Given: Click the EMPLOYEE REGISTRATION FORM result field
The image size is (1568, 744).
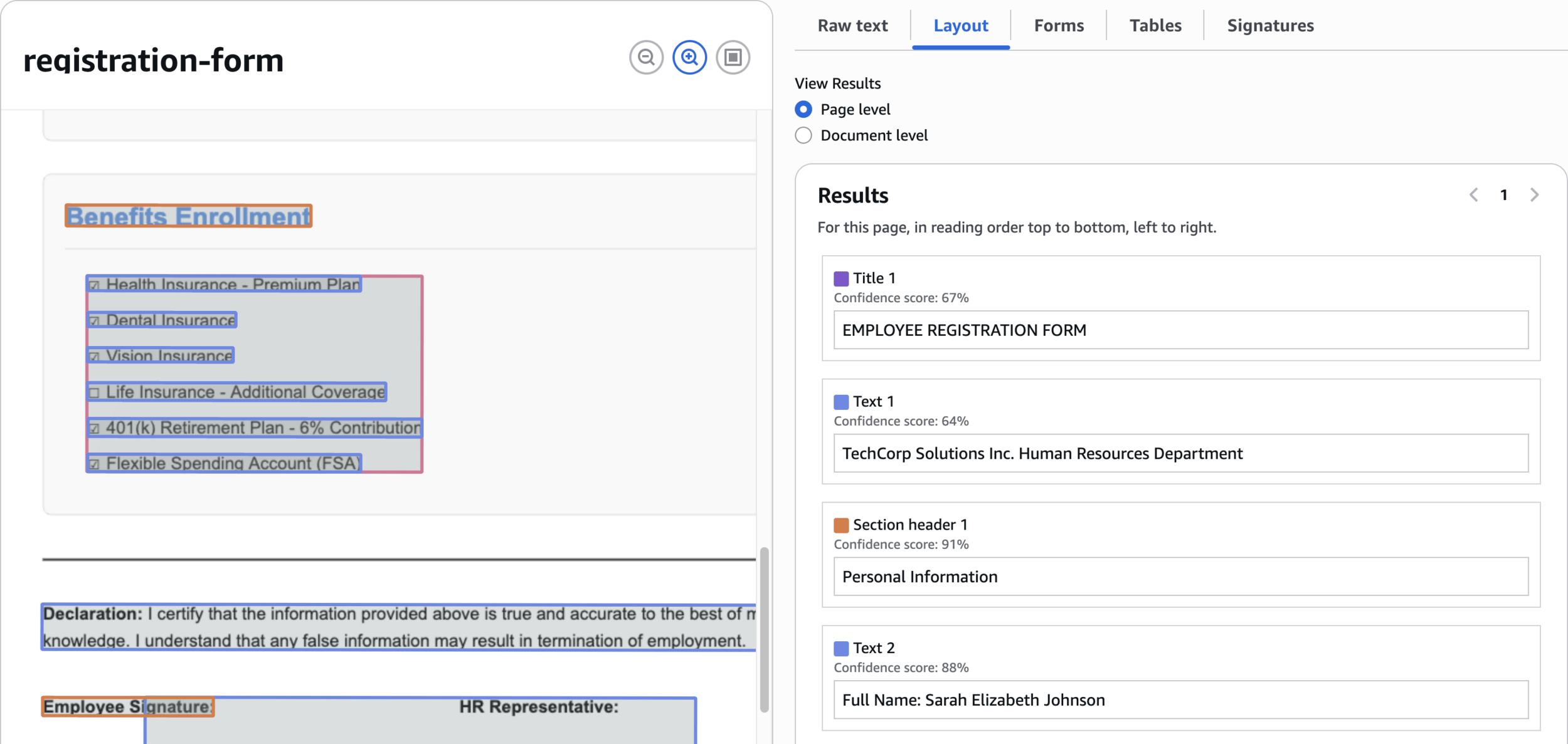Looking at the screenshot, I should point(1180,330).
